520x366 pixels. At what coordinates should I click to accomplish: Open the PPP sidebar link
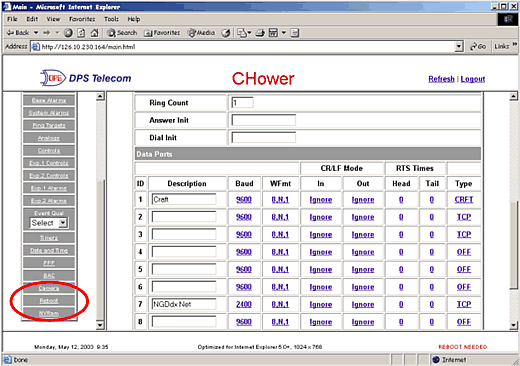click(x=49, y=263)
